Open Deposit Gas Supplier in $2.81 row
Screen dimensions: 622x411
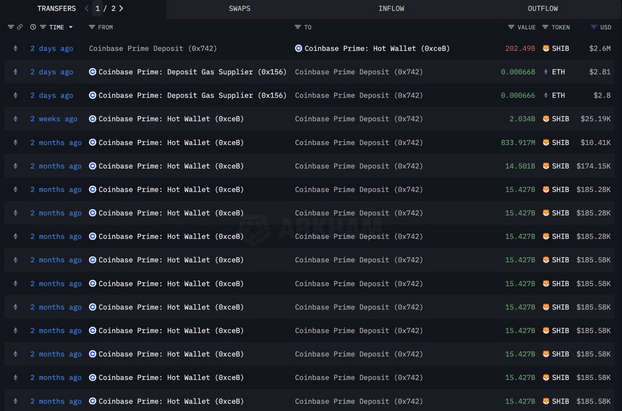(192, 72)
